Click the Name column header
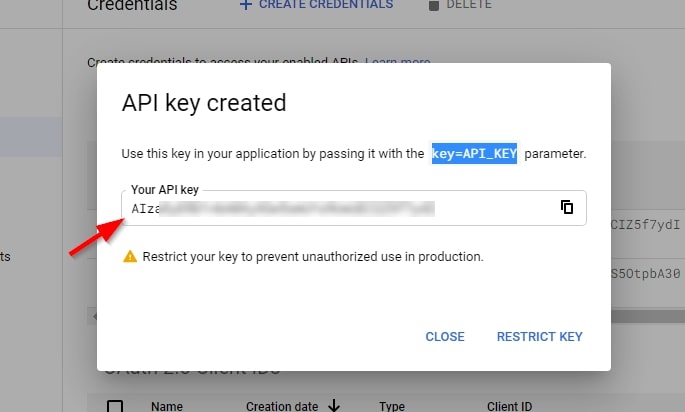The height and width of the screenshot is (412, 685). click(x=167, y=407)
